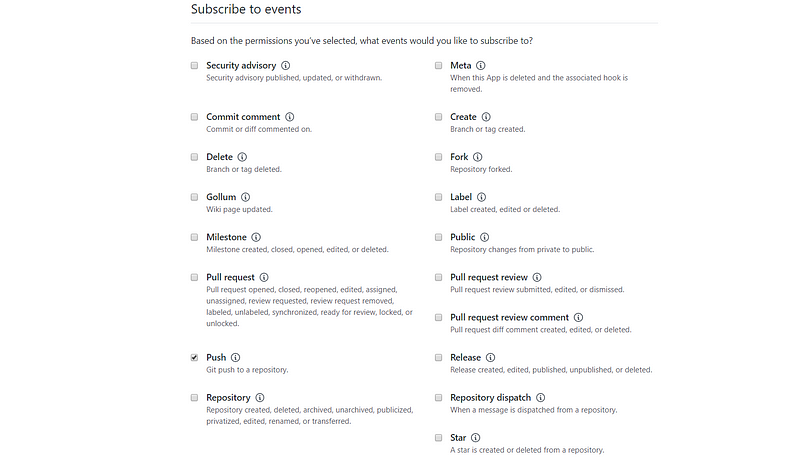Screen dimensions: 800x461
Task: Click the Gollum info icon
Action: [x=245, y=197]
